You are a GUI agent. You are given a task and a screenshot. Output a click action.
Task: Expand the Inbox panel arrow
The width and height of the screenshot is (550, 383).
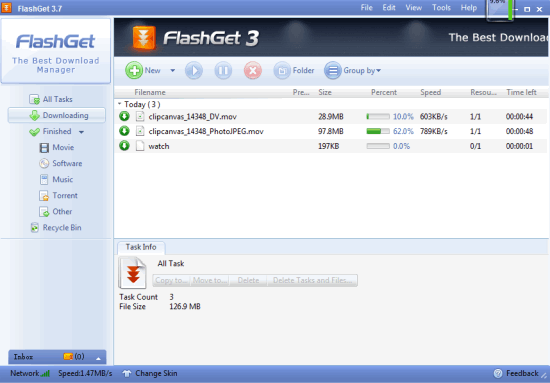pyautogui.click(x=98, y=358)
